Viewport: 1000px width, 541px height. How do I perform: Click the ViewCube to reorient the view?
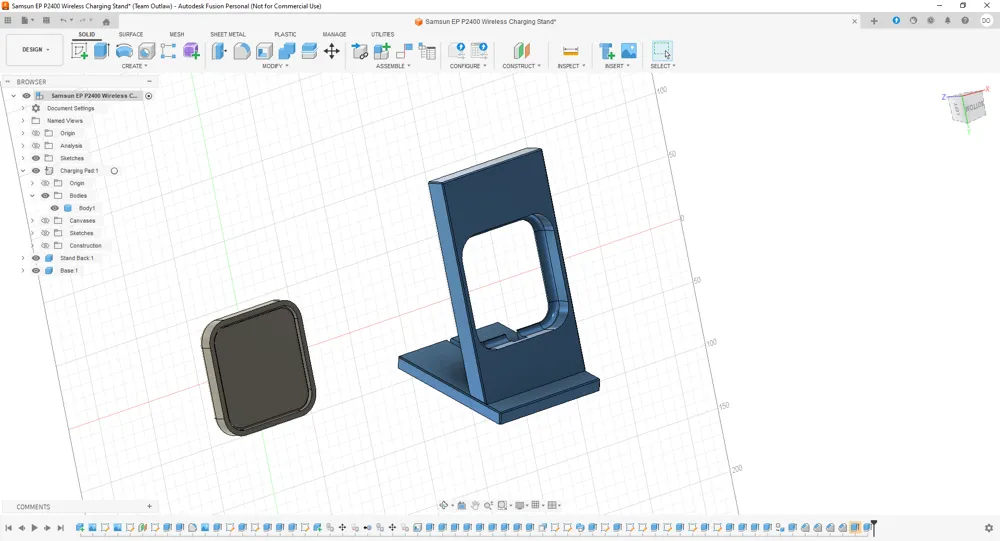pos(967,107)
